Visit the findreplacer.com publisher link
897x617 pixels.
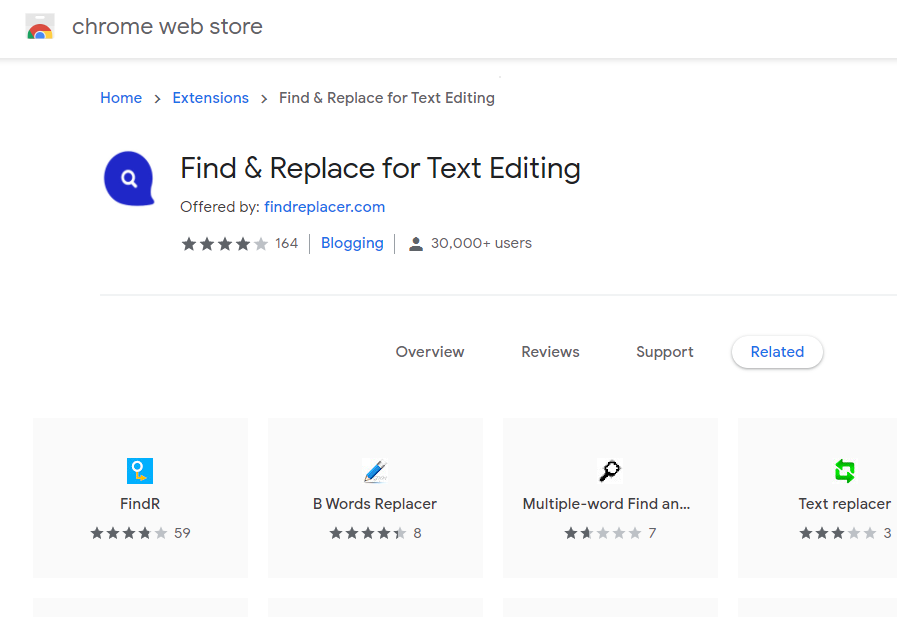324,207
